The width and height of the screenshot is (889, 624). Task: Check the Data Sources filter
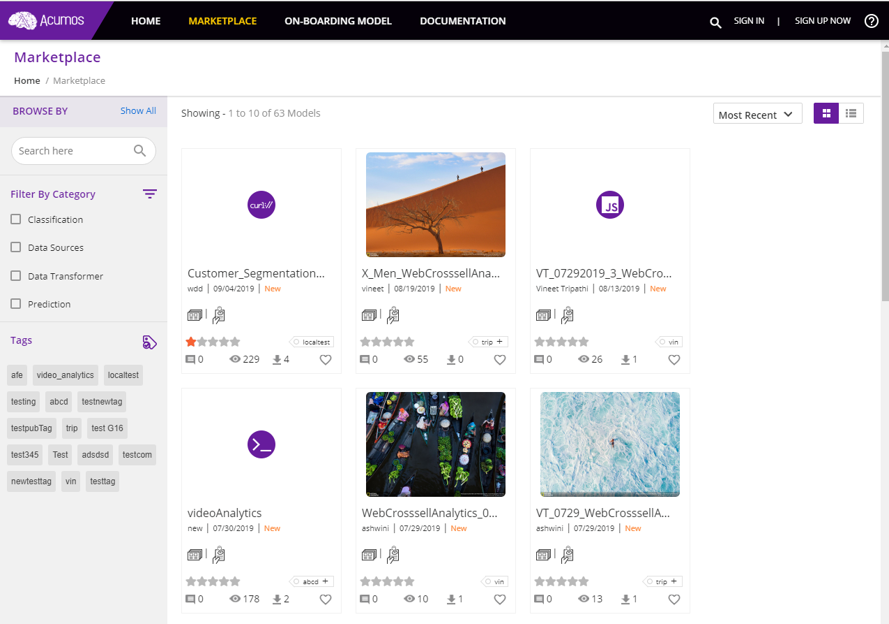point(16,248)
